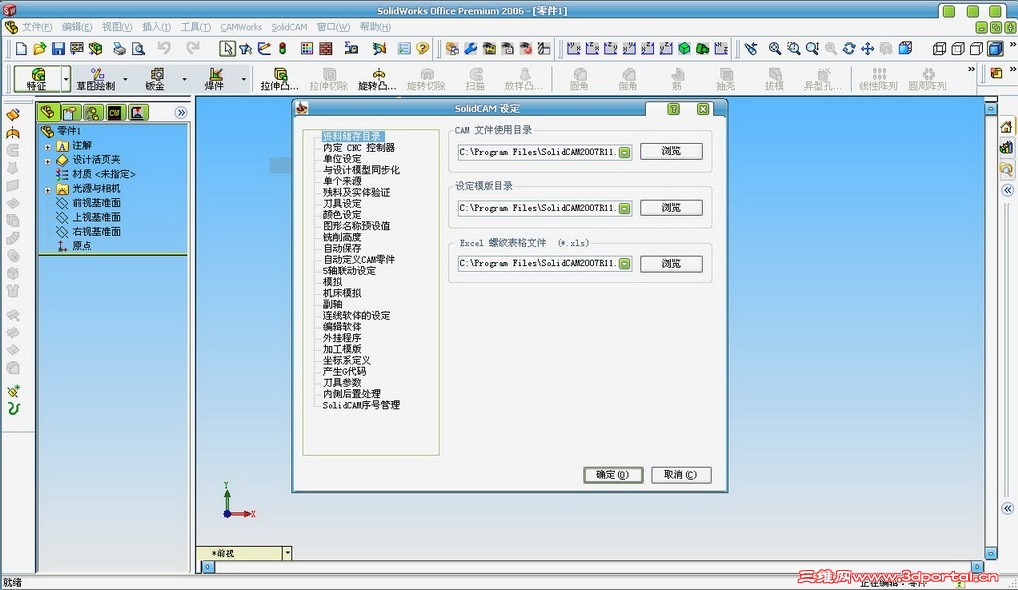Click the Rotate View icon
The height and width of the screenshot is (590, 1018).
(x=849, y=49)
